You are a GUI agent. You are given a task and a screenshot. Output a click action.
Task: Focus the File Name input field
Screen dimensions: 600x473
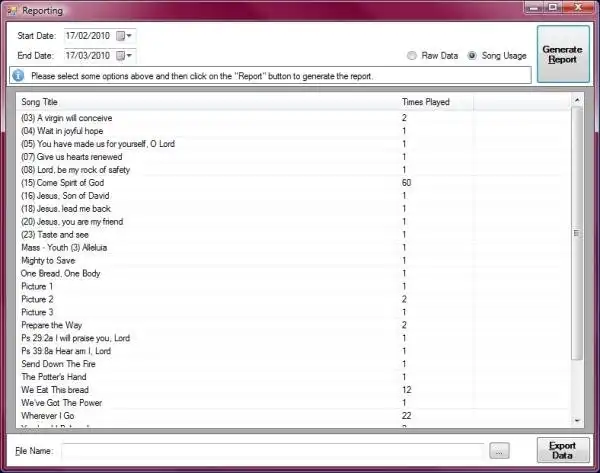click(273, 451)
